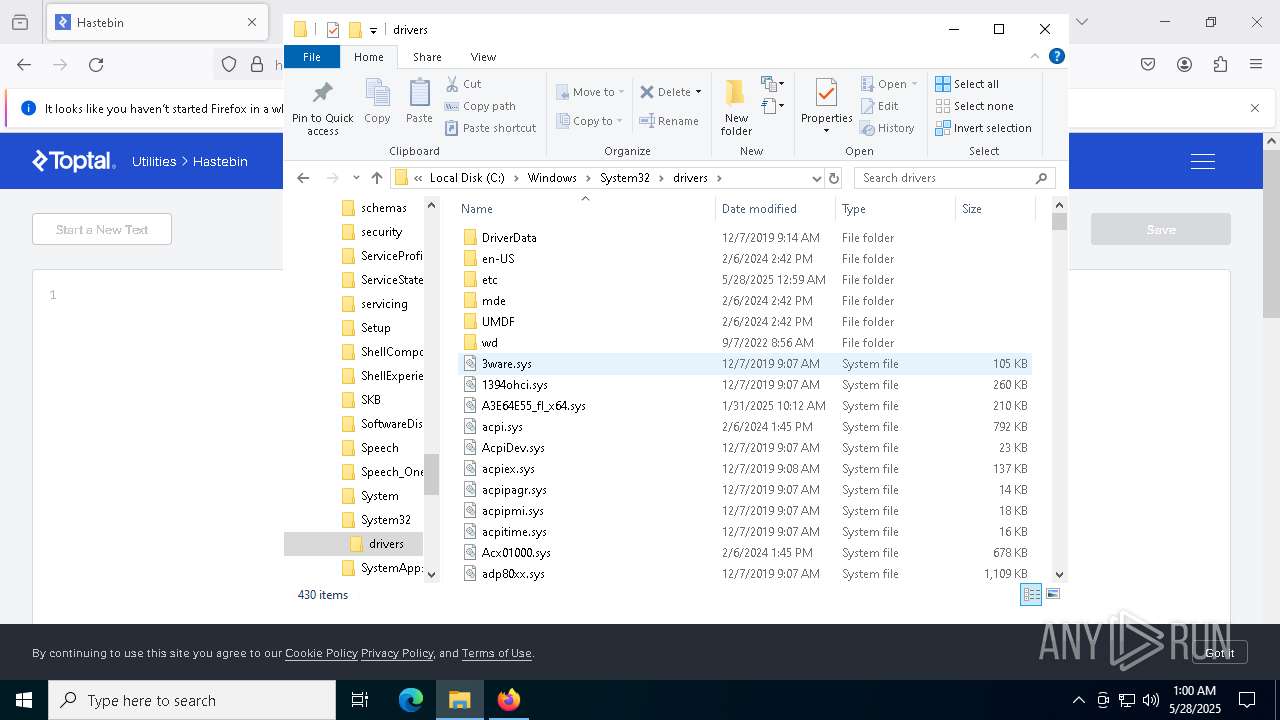Click Copy path in the ribbon
Image resolution: width=1280 pixels, height=720 pixels.
pyautogui.click(x=480, y=106)
